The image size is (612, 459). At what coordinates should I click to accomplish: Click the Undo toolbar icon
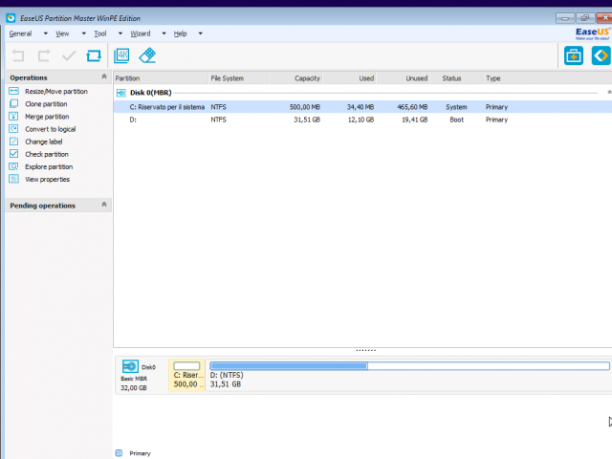click(18, 56)
